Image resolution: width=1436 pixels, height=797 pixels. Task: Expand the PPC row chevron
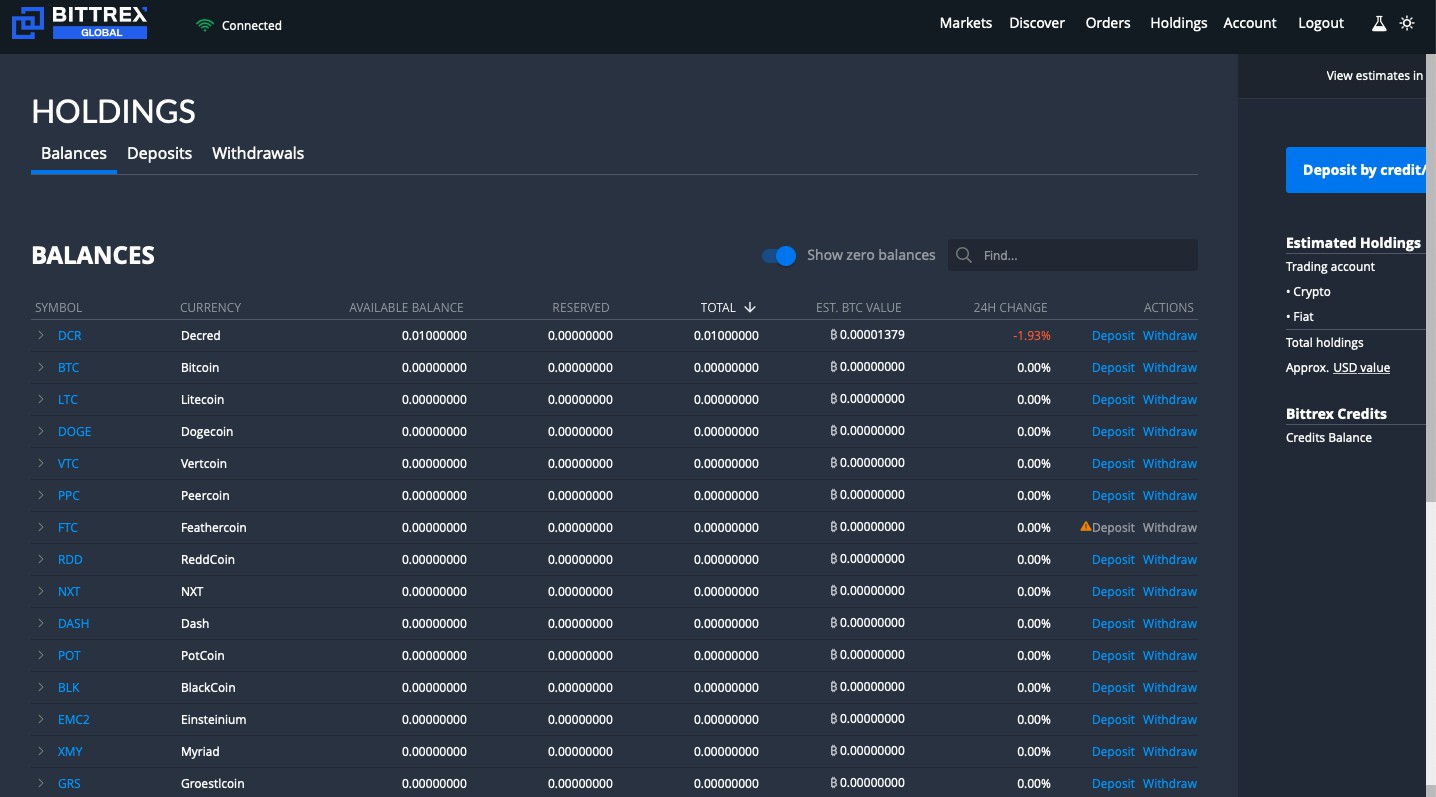pos(41,495)
